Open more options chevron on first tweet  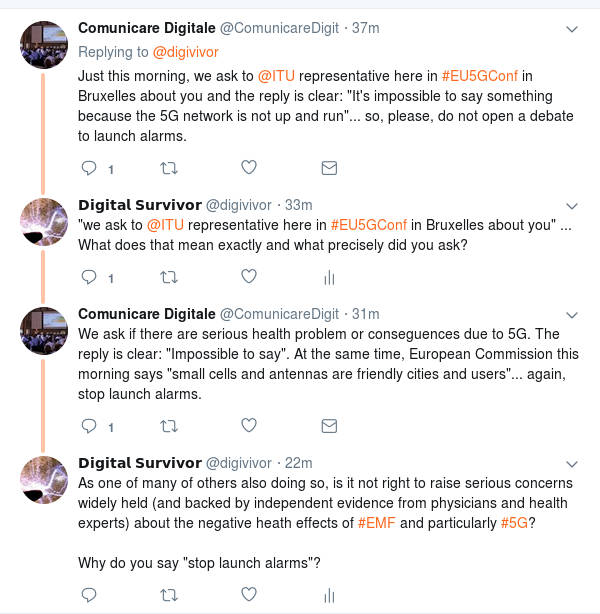pyautogui.click(x=572, y=29)
